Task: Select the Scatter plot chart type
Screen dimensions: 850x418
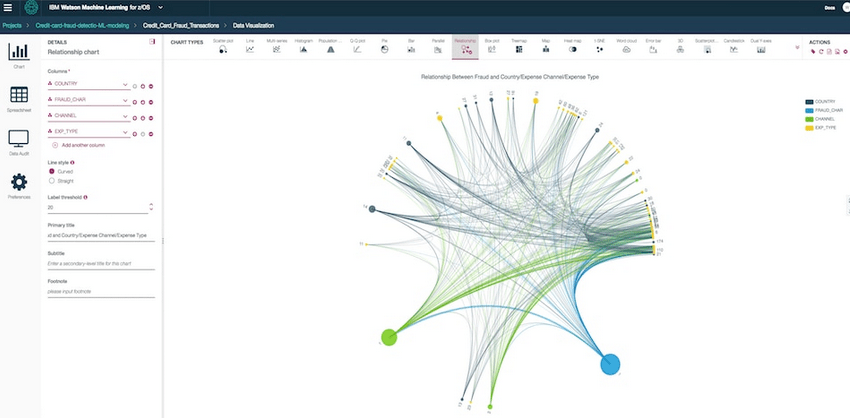Action: [223, 46]
